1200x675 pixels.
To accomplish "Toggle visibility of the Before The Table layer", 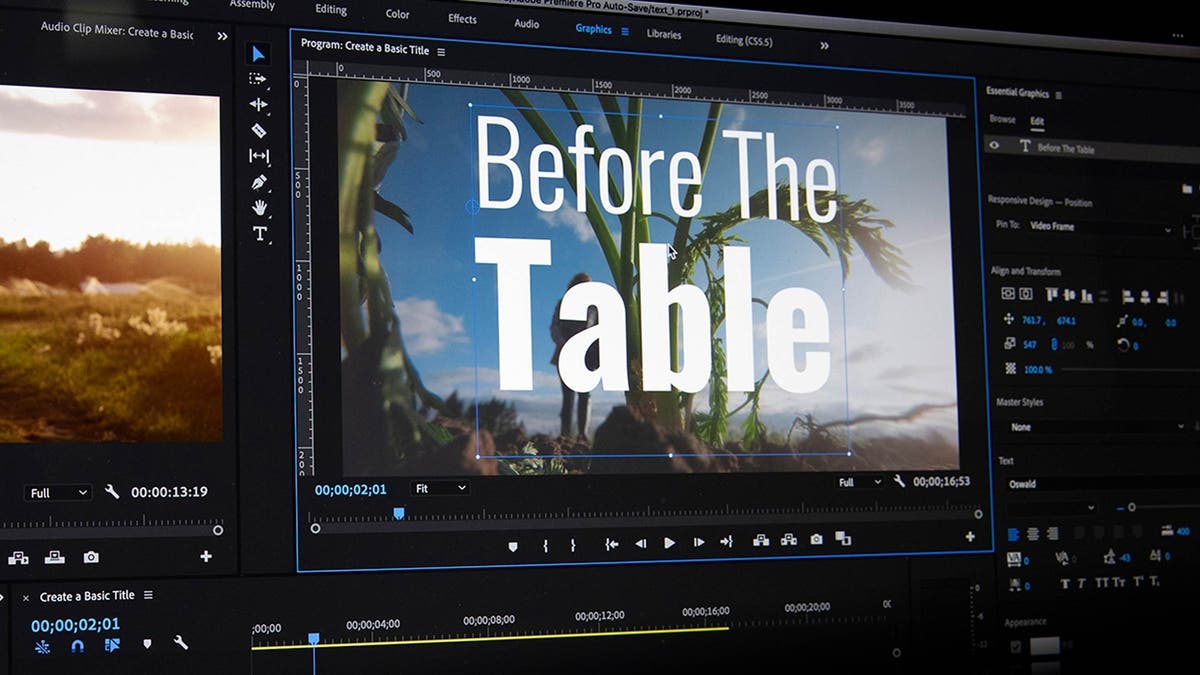I will coord(992,147).
